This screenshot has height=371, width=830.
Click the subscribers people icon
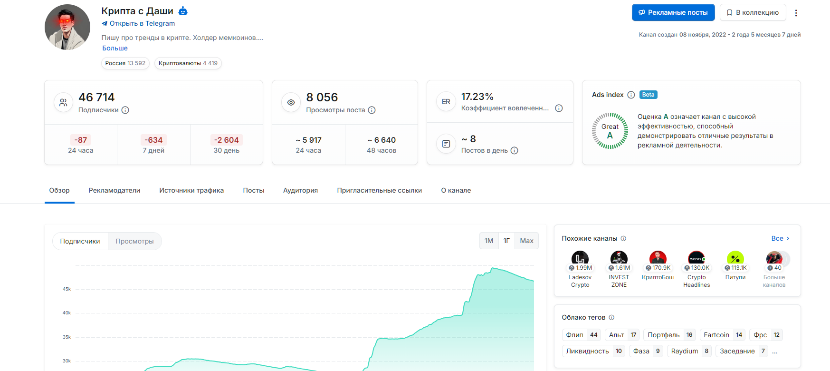pos(63,103)
